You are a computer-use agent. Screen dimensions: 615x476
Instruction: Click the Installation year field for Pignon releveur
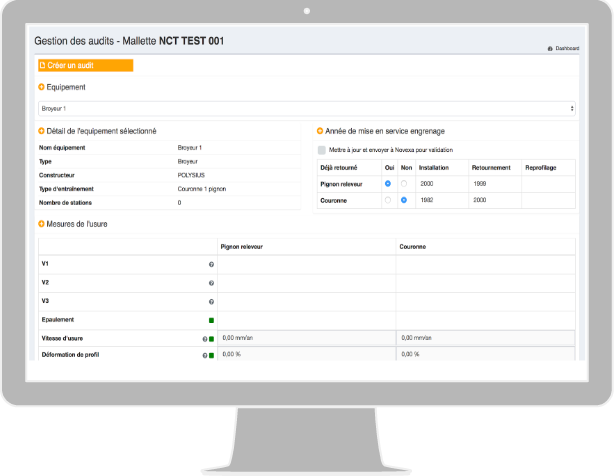click(x=441, y=184)
